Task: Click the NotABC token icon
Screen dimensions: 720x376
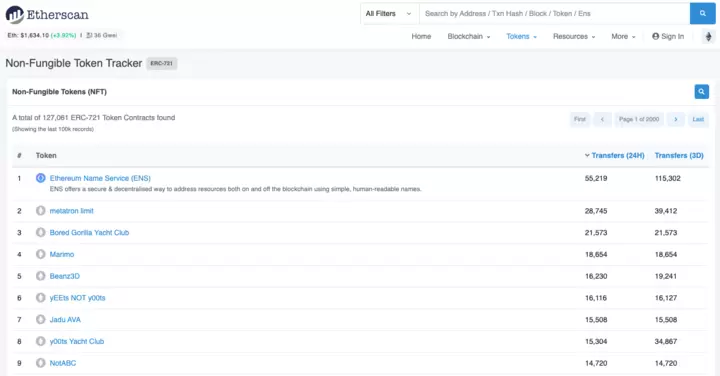Action: [40, 363]
